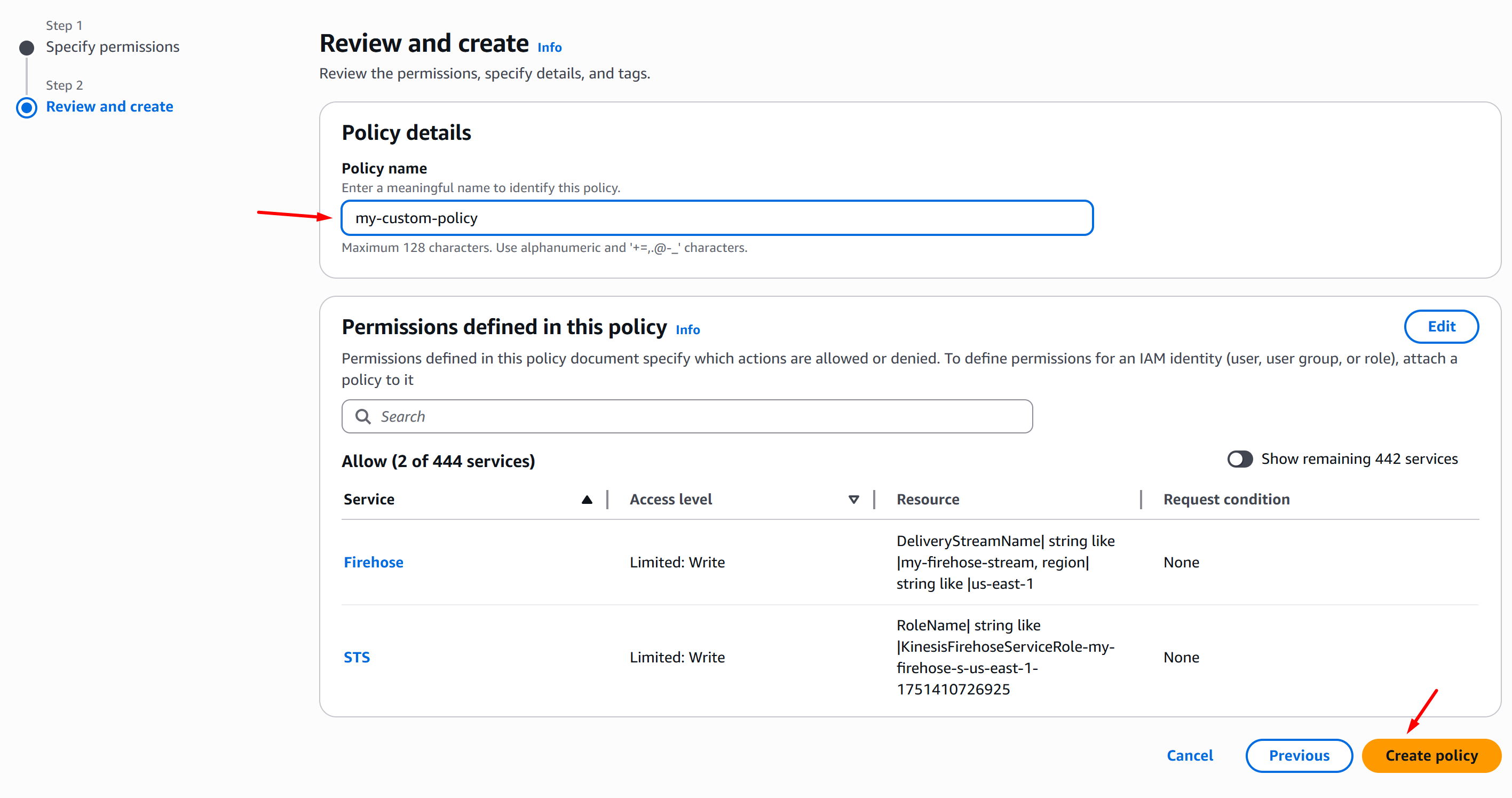
Task: Click Step 1 Specify permissions circle
Action: pyautogui.click(x=26, y=48)
